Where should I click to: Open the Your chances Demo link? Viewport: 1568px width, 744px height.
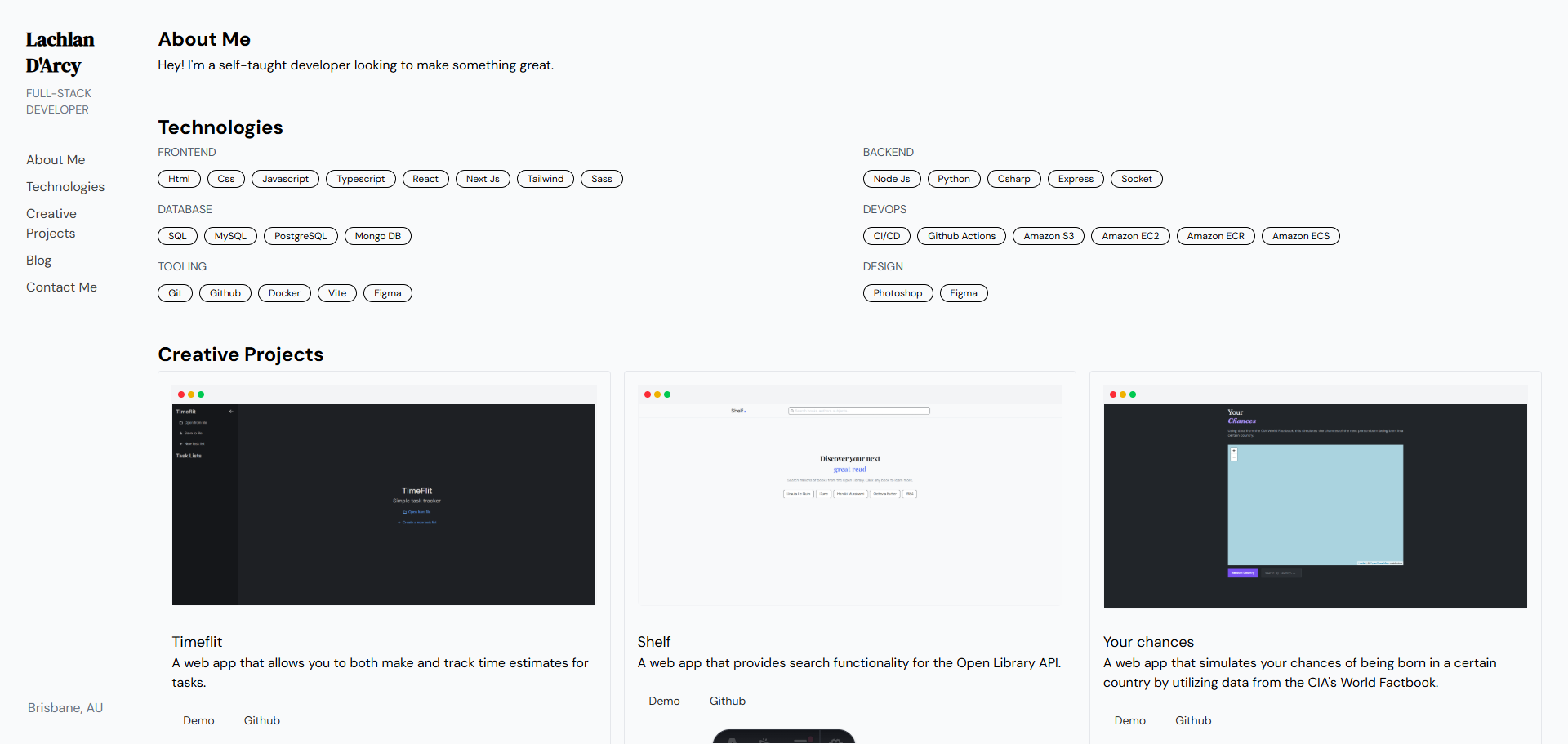(x=1129, y=720)
